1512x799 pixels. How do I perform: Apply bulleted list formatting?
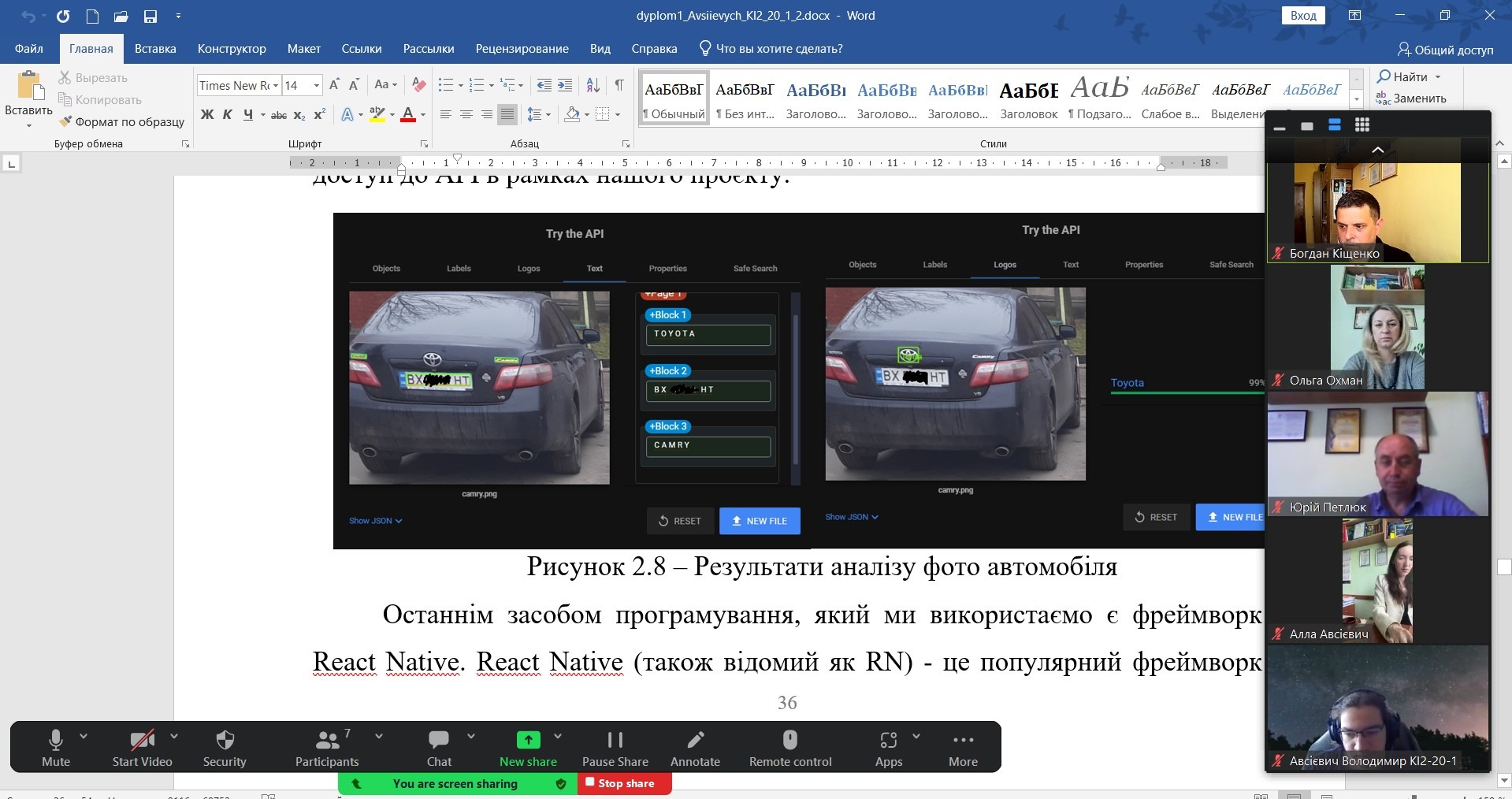[446, 85]
